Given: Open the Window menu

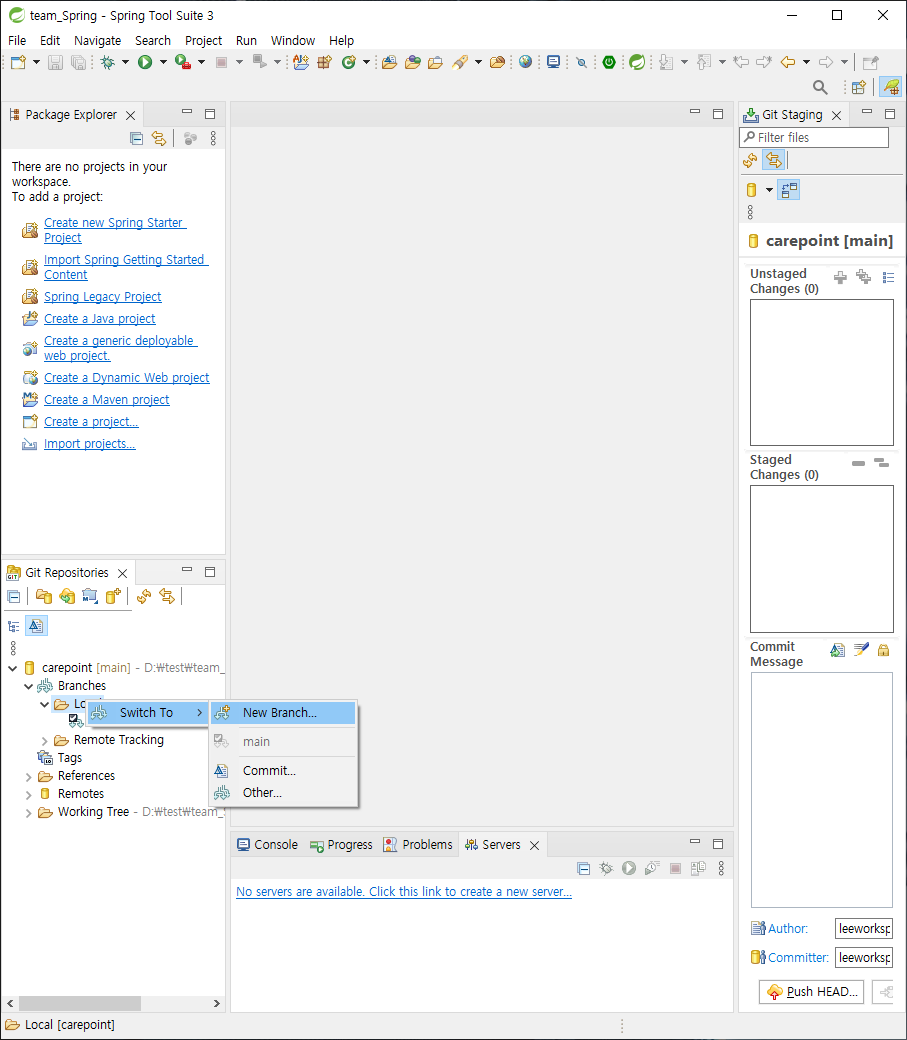Looking at the screenshot, I should [293, 40].
